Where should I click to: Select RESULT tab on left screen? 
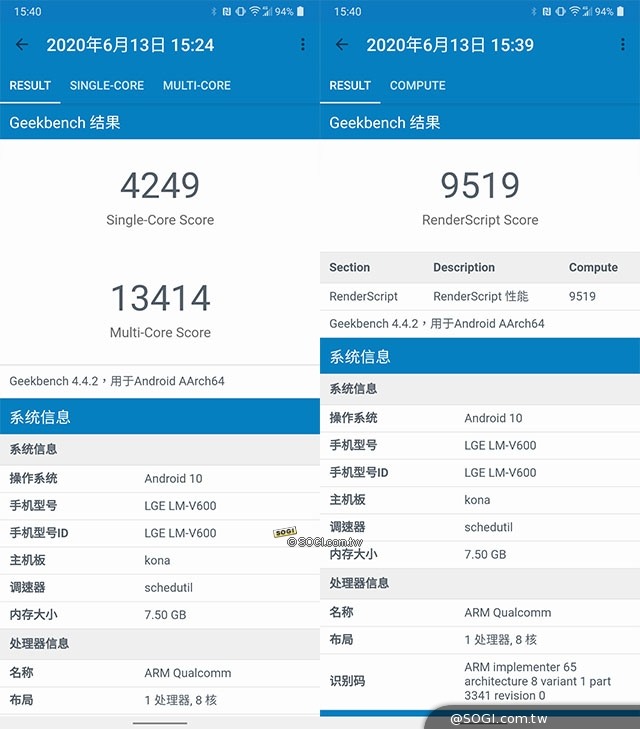pyautogui.click(x=30, y=86)
